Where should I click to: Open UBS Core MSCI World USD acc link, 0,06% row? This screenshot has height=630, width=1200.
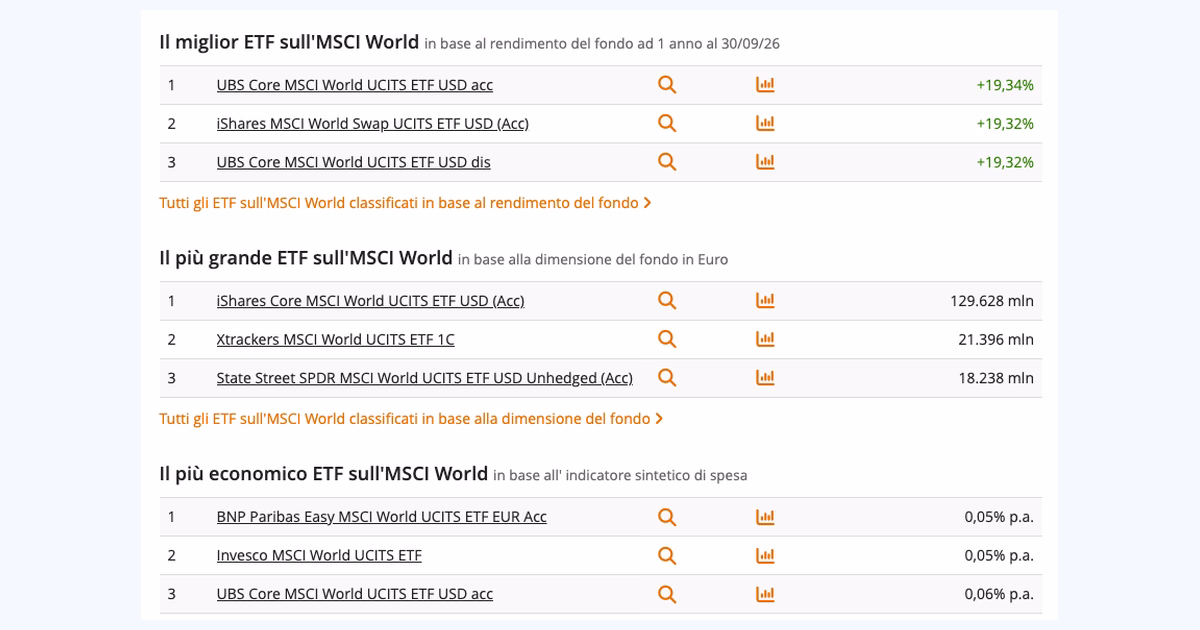click(355, 594)
